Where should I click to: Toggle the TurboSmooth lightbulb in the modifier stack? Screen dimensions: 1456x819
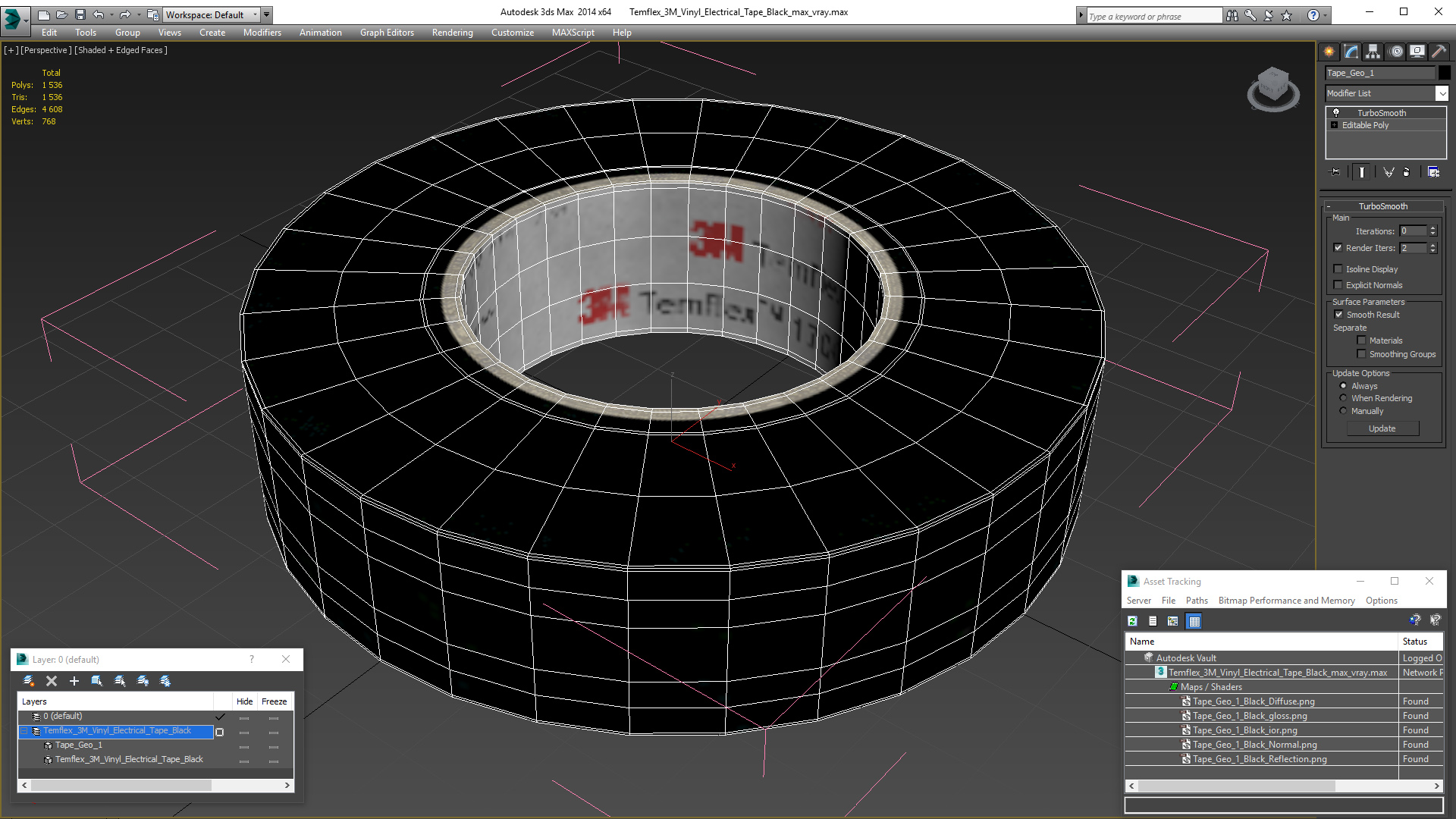pyautogui.click(x=1336, y=112)
